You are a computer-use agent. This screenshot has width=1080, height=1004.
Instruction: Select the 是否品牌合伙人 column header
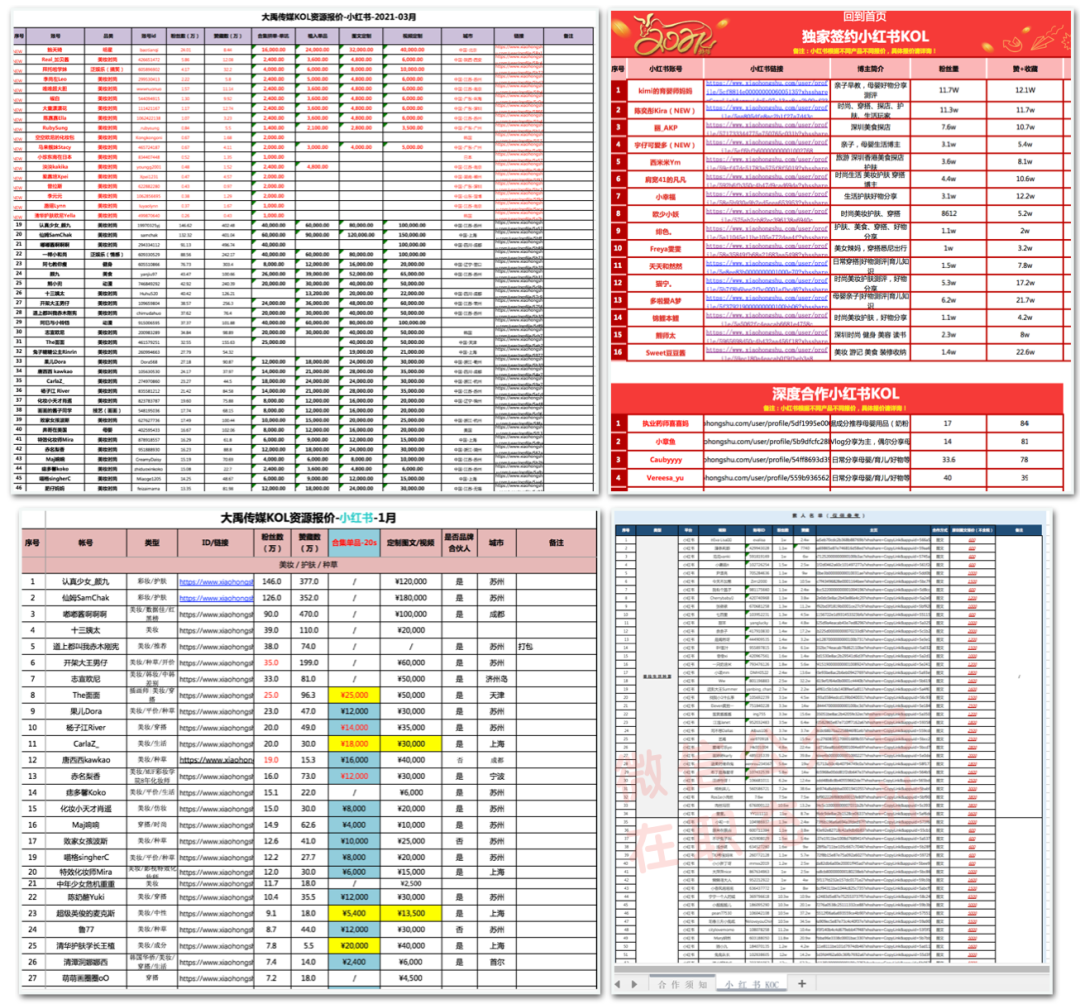[x=459, y=543]
